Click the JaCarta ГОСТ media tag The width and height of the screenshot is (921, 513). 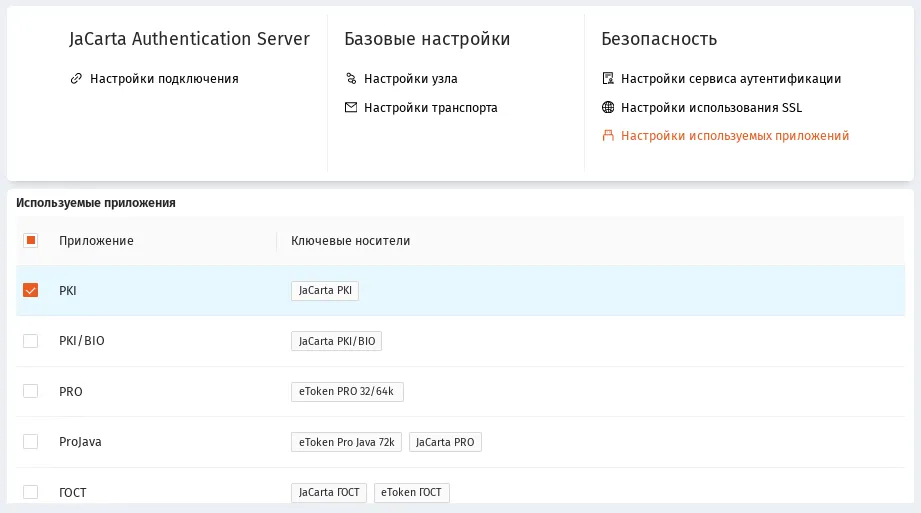(329, 492)
